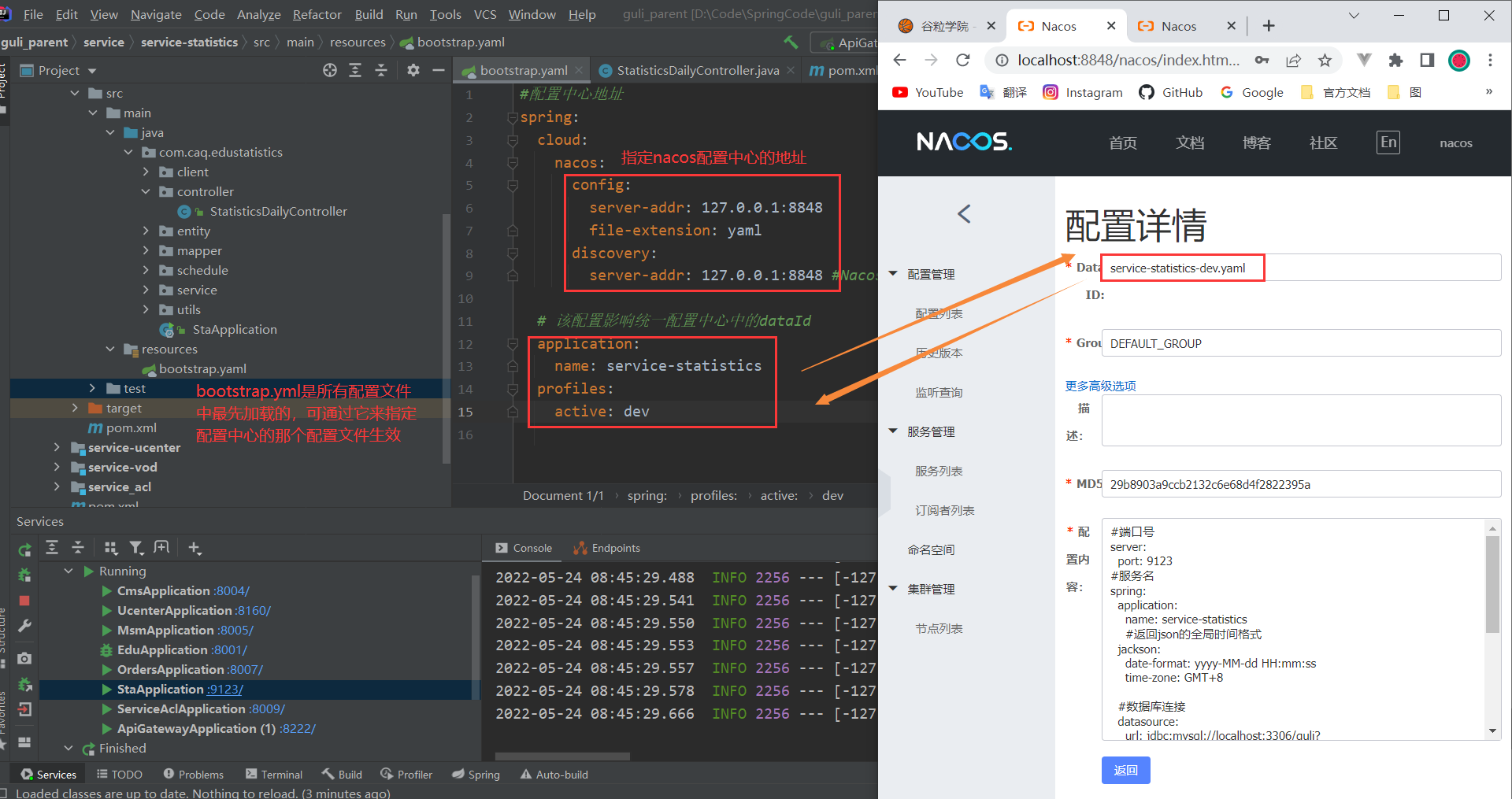The image size is (1512, 799).
Task: Open the Problems tool window tab
Action: point(193,775)
